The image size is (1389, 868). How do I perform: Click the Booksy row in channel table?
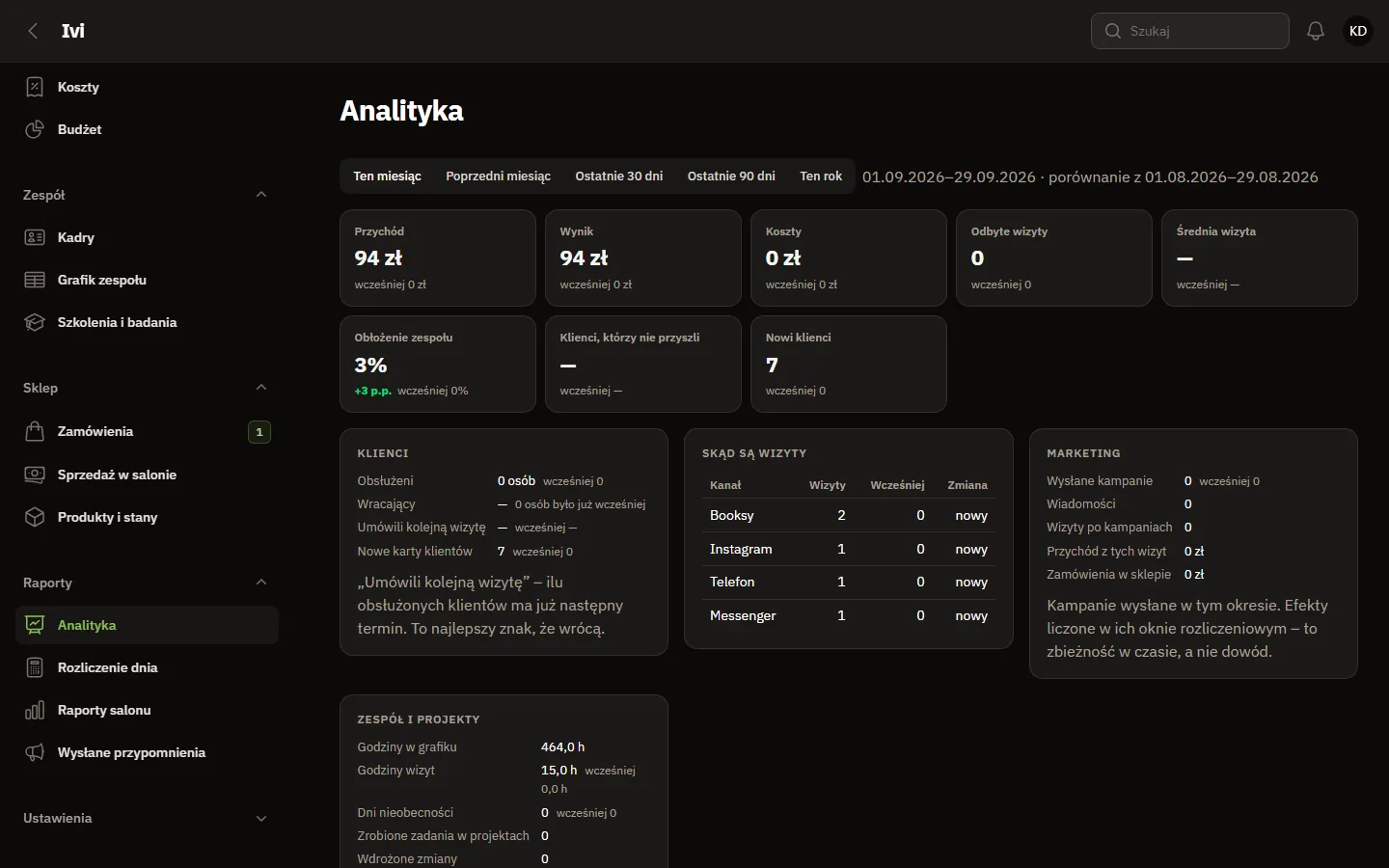[x=849, y=516]
